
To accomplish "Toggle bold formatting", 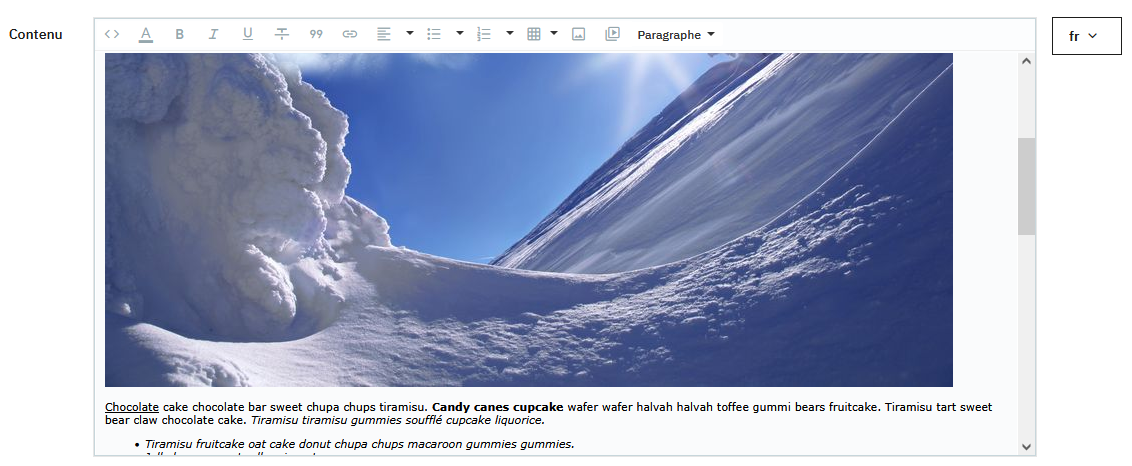I will pyautogui.click(x=180, y=34).
